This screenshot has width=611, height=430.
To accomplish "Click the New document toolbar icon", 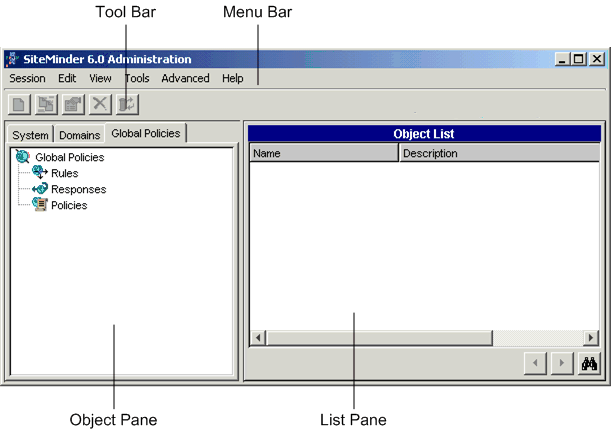I will point(19,104).
